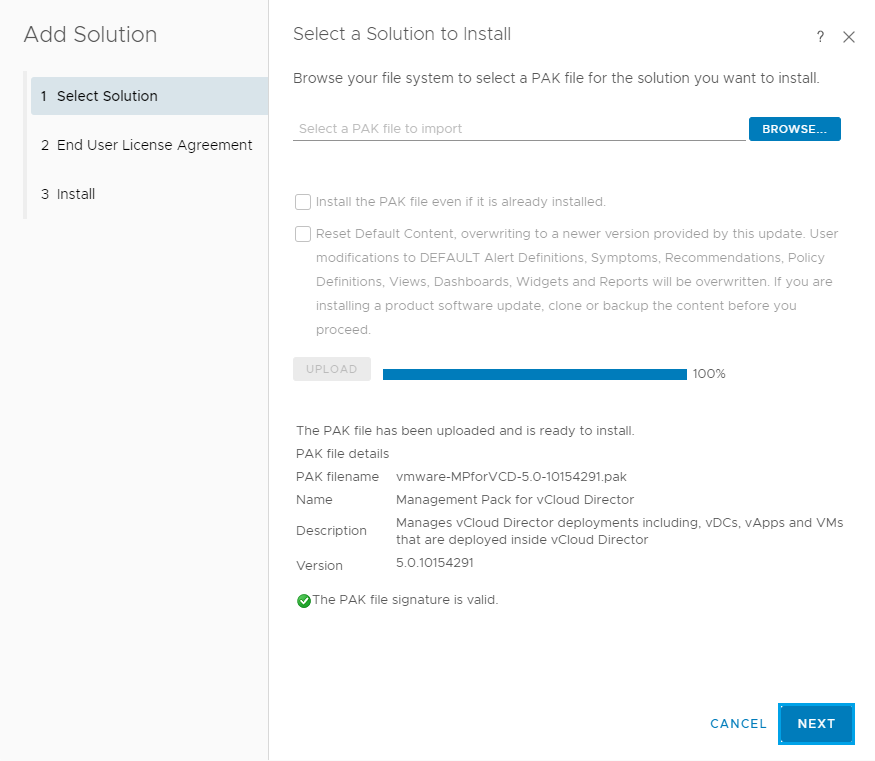This screenshot has height=761, width=875.
Task: Click the green signature valid checkmark icon
Action: coord(304,601)
